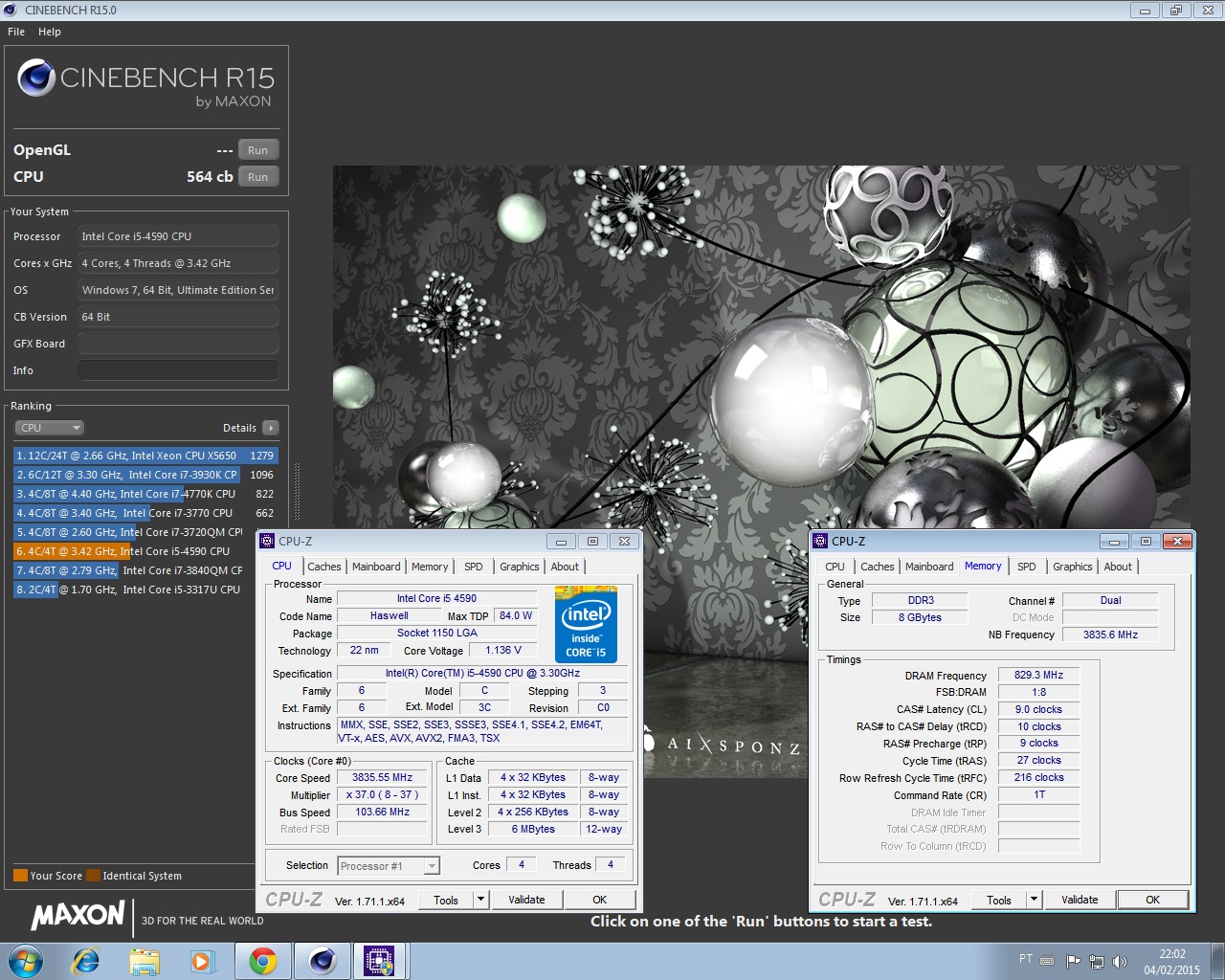Click Action Center flag tray icon
The image size is (1225, 980).
coord(1073,961)
